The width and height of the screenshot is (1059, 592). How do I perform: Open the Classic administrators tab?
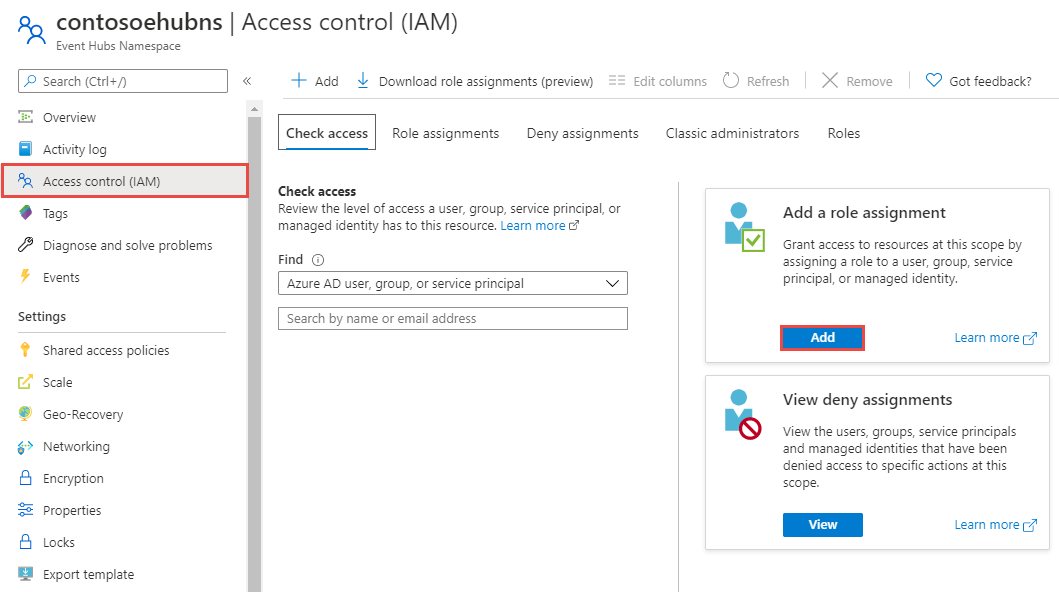(x=732, y=134)
